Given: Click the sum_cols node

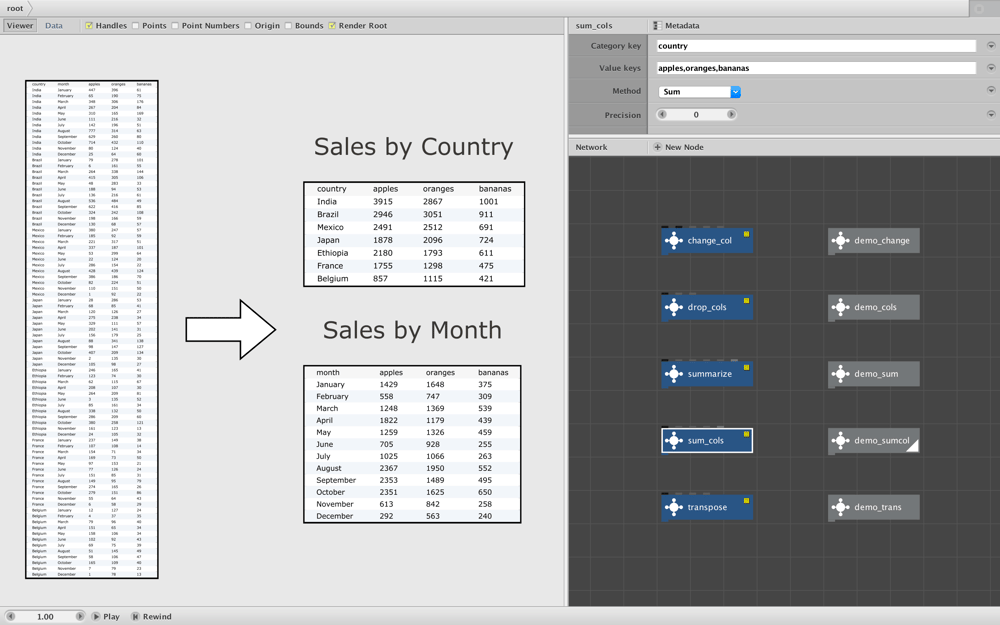Looking at the screenshot, I should point(707,441).
